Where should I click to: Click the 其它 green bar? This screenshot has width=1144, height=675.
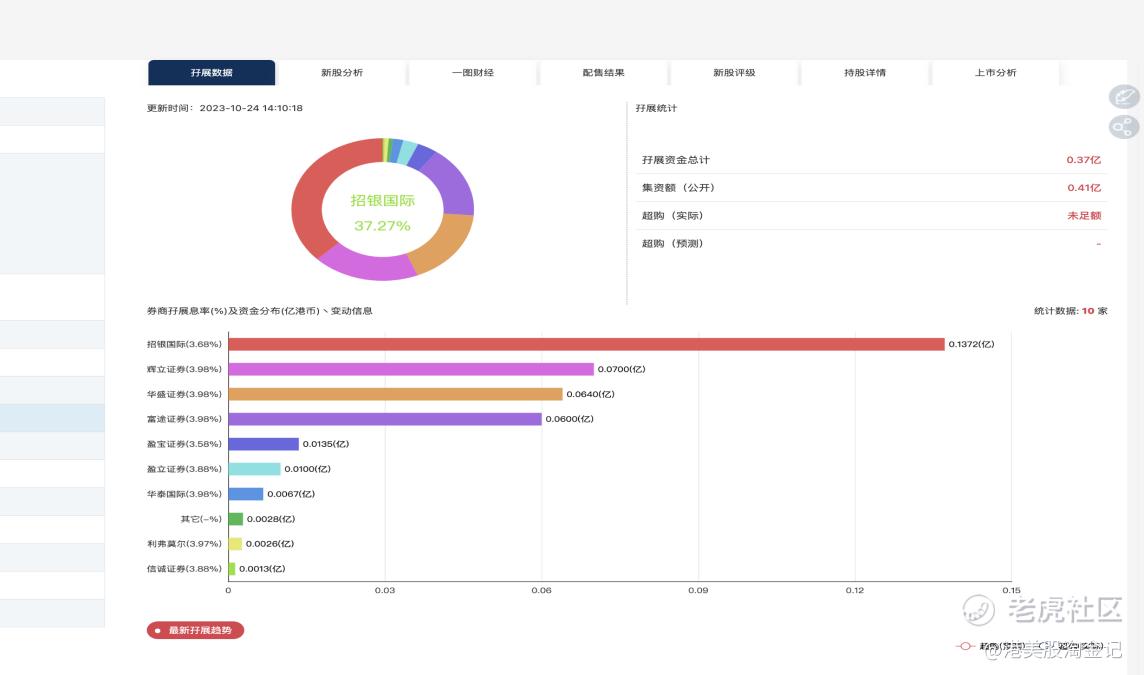236,519
